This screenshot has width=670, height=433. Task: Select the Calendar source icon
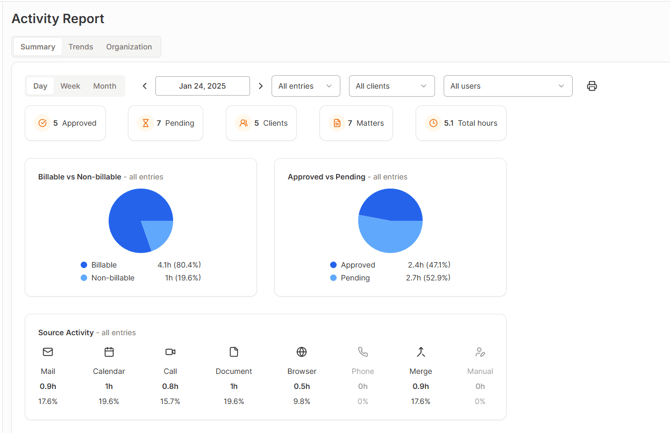[109, 352]
